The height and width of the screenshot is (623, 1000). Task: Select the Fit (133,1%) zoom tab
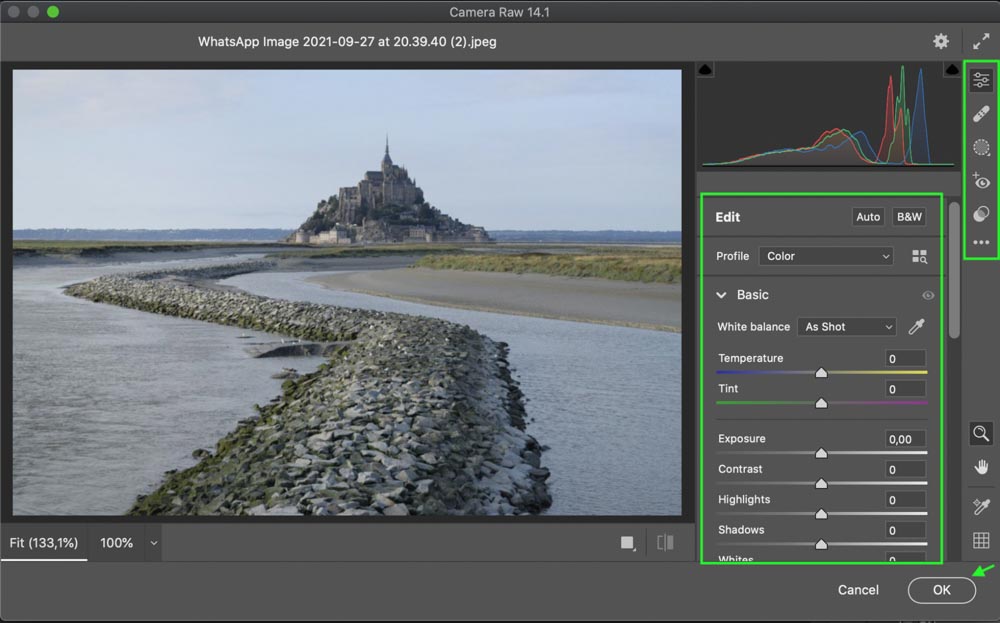[x=44, y=543]
